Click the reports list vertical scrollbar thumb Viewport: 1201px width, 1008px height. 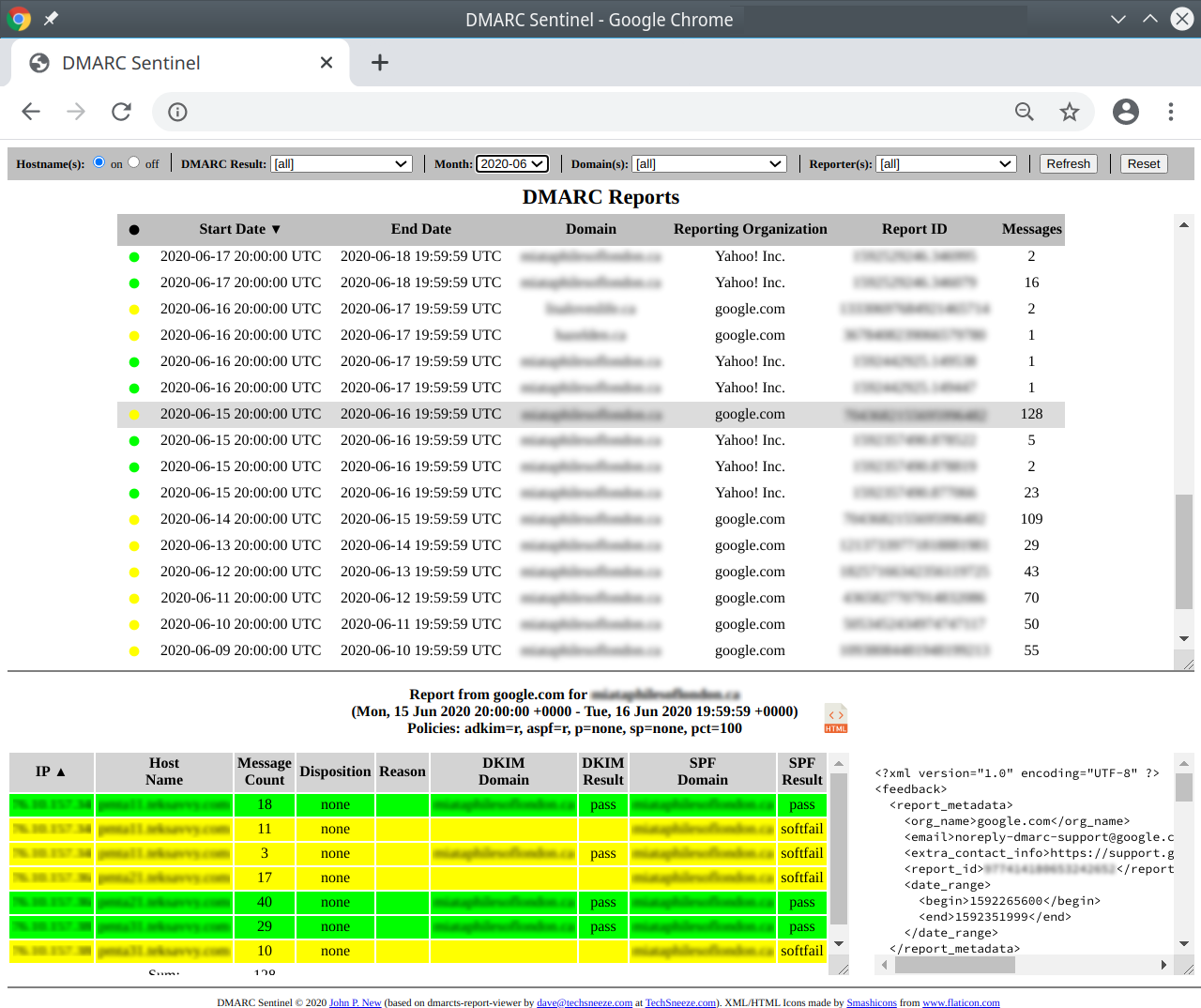click(x=1184, y=552)
